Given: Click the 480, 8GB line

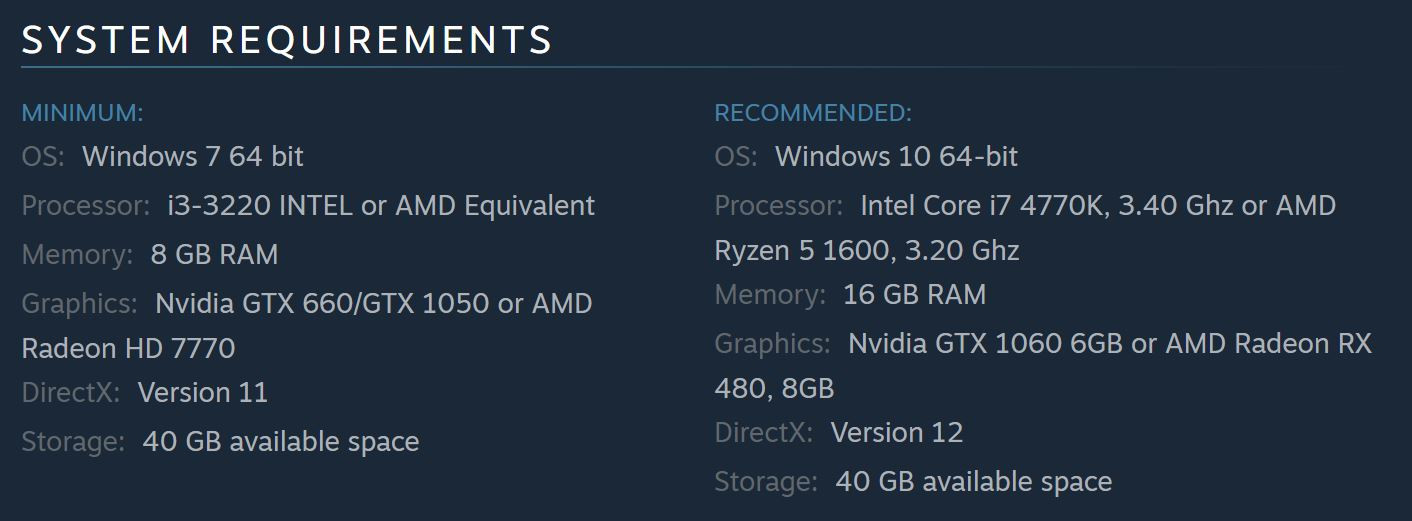Looking at the screenshot, I should pyautogui.click(x=774, y=388).
